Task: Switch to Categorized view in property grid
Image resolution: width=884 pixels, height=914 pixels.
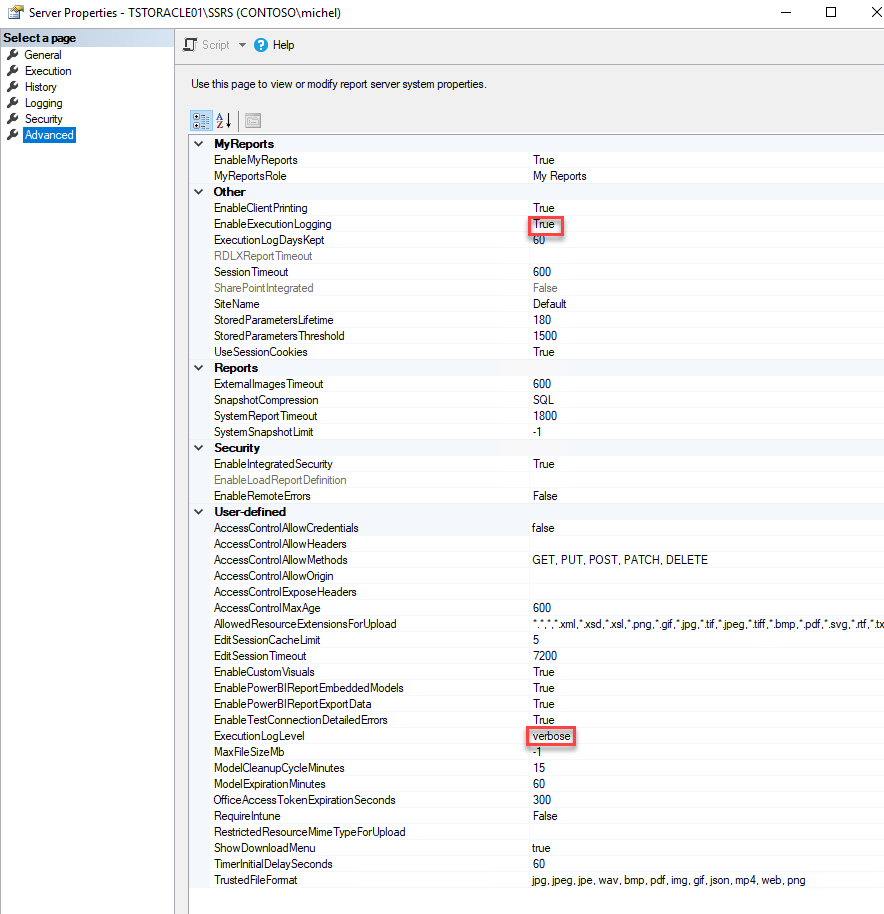Action: [x=201, y=120]
